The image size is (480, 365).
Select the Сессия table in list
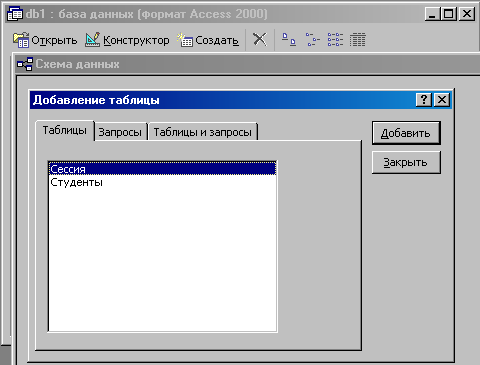point(162,169)
